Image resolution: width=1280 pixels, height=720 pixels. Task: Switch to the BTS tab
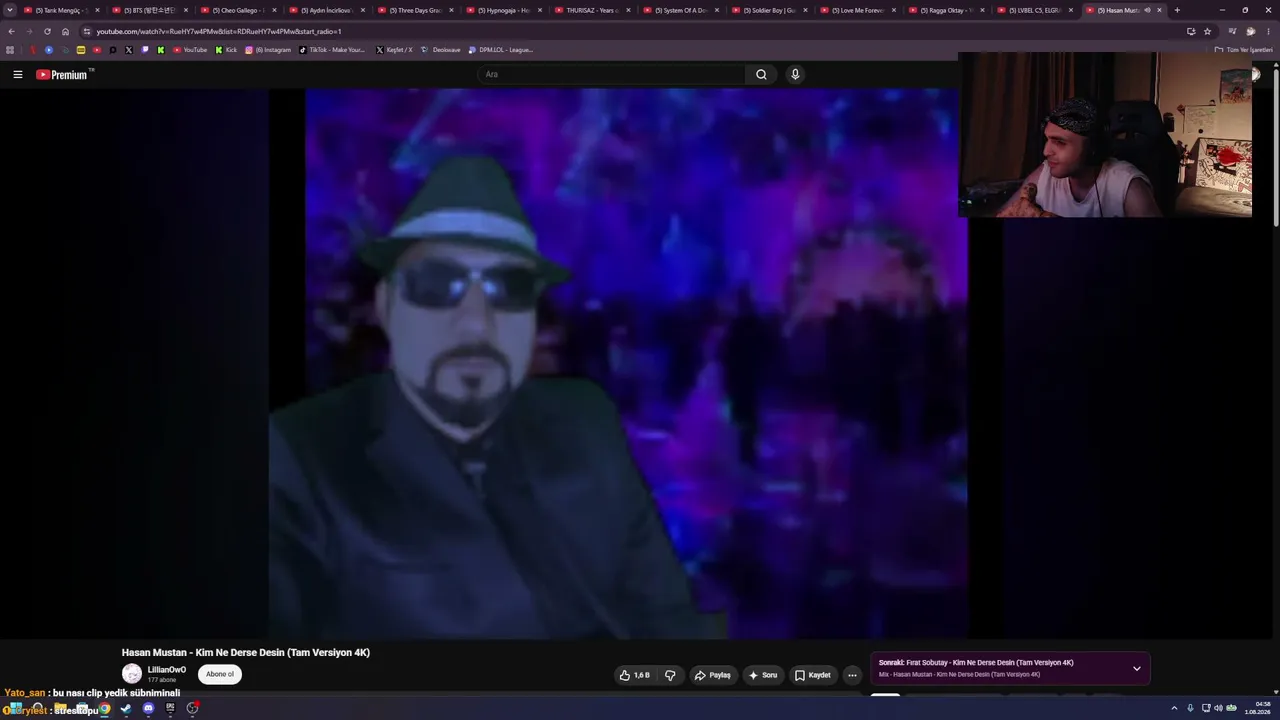point(148,10)
